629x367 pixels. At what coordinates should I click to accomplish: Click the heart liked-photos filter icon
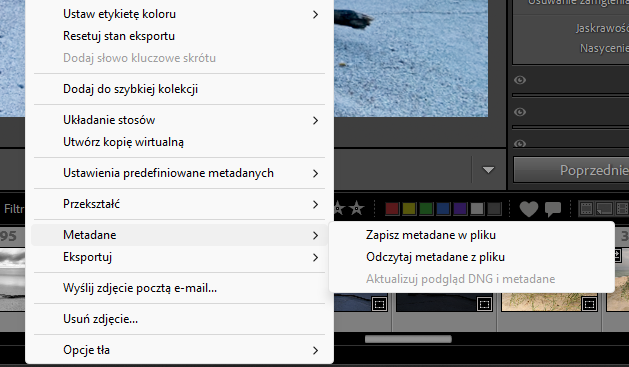[529, 209]
